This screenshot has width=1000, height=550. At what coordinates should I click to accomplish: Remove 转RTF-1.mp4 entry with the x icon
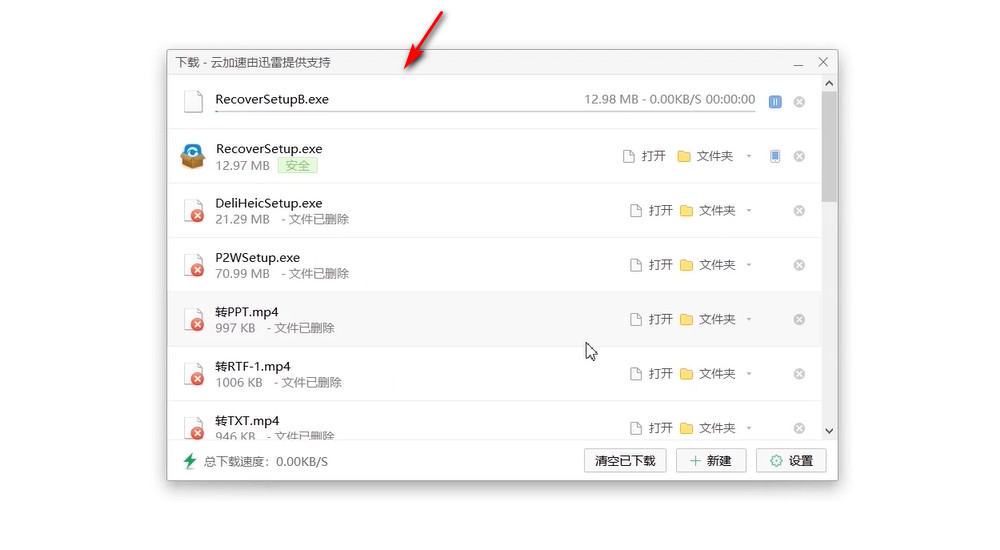coord(799,374)
